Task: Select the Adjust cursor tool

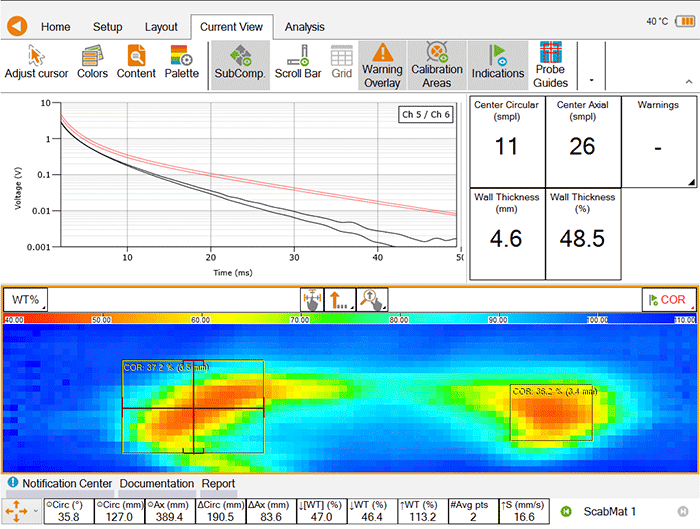Action: click(x=36, y=62)
